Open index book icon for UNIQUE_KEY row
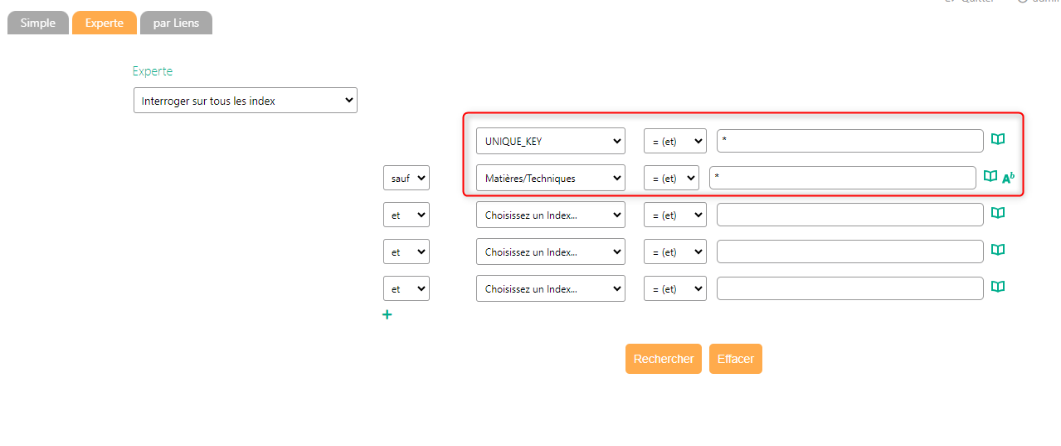This screenshot has height=446, width=1061. [x=997, y=140]
